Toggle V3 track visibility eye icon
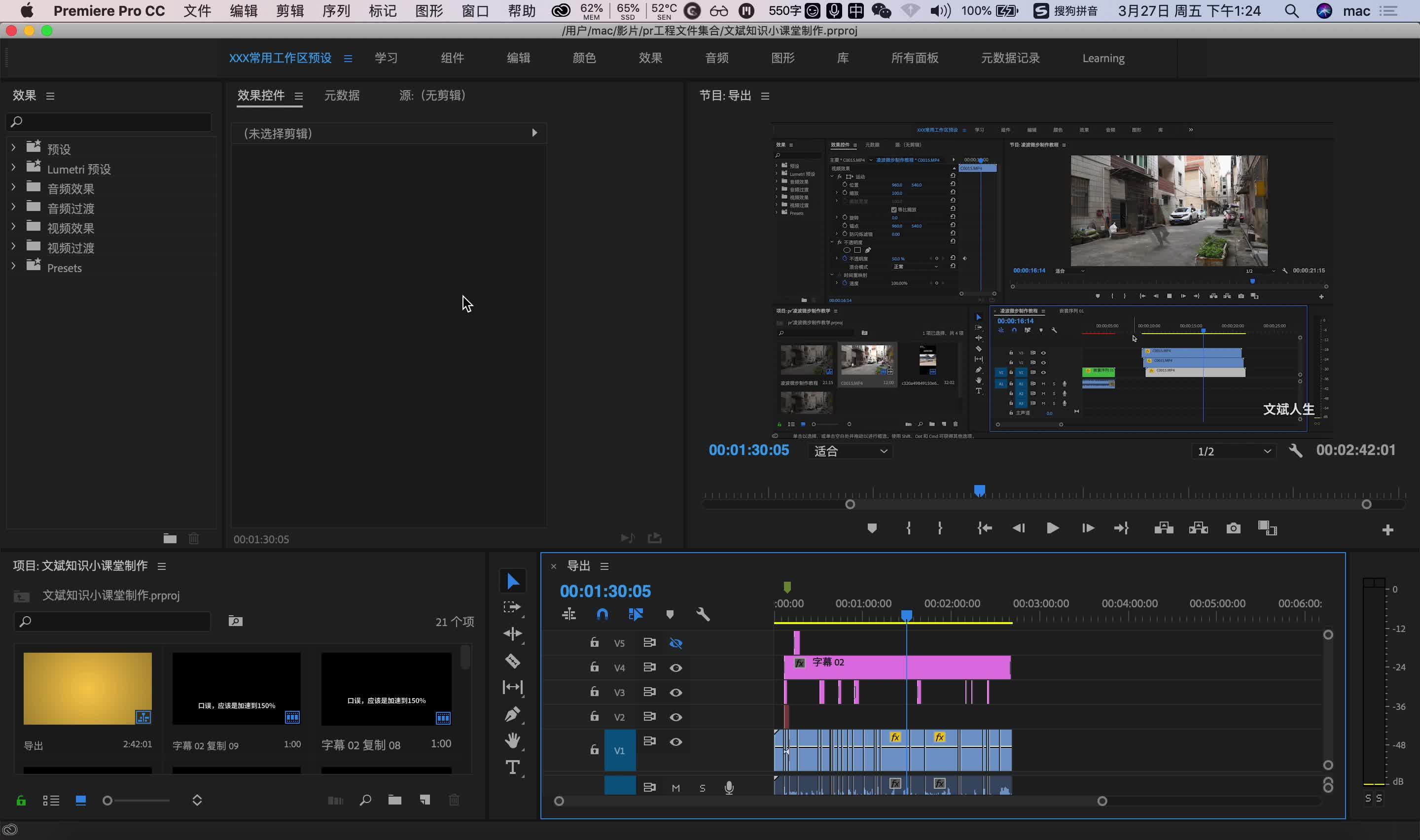1420x840 pixels. [677, 692]
